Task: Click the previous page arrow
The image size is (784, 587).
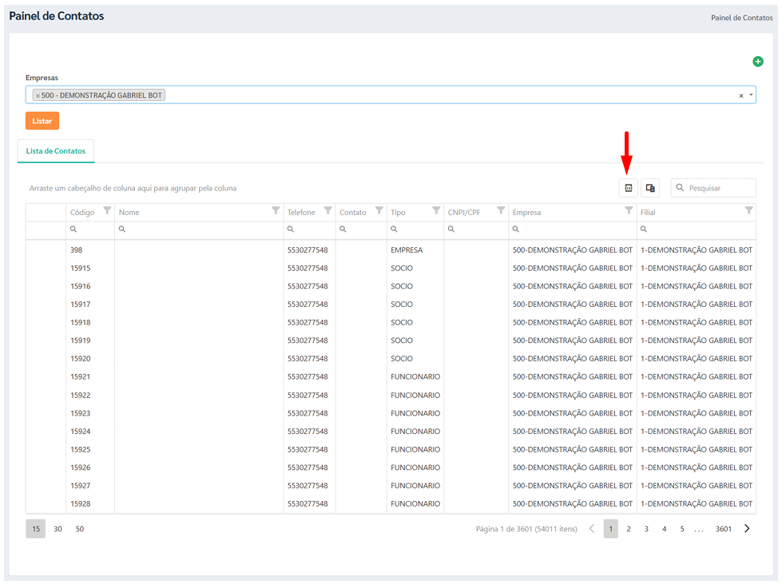Action: pyautogui.click(x=592, y=528)
